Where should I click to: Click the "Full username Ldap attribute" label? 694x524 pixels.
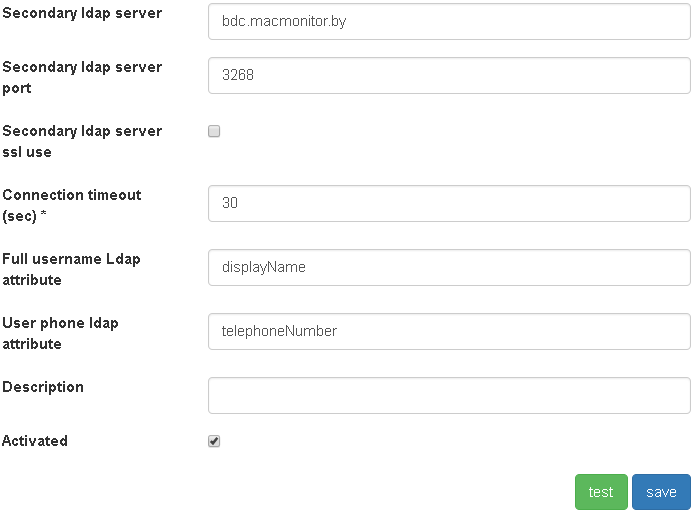tap(71, 269)
